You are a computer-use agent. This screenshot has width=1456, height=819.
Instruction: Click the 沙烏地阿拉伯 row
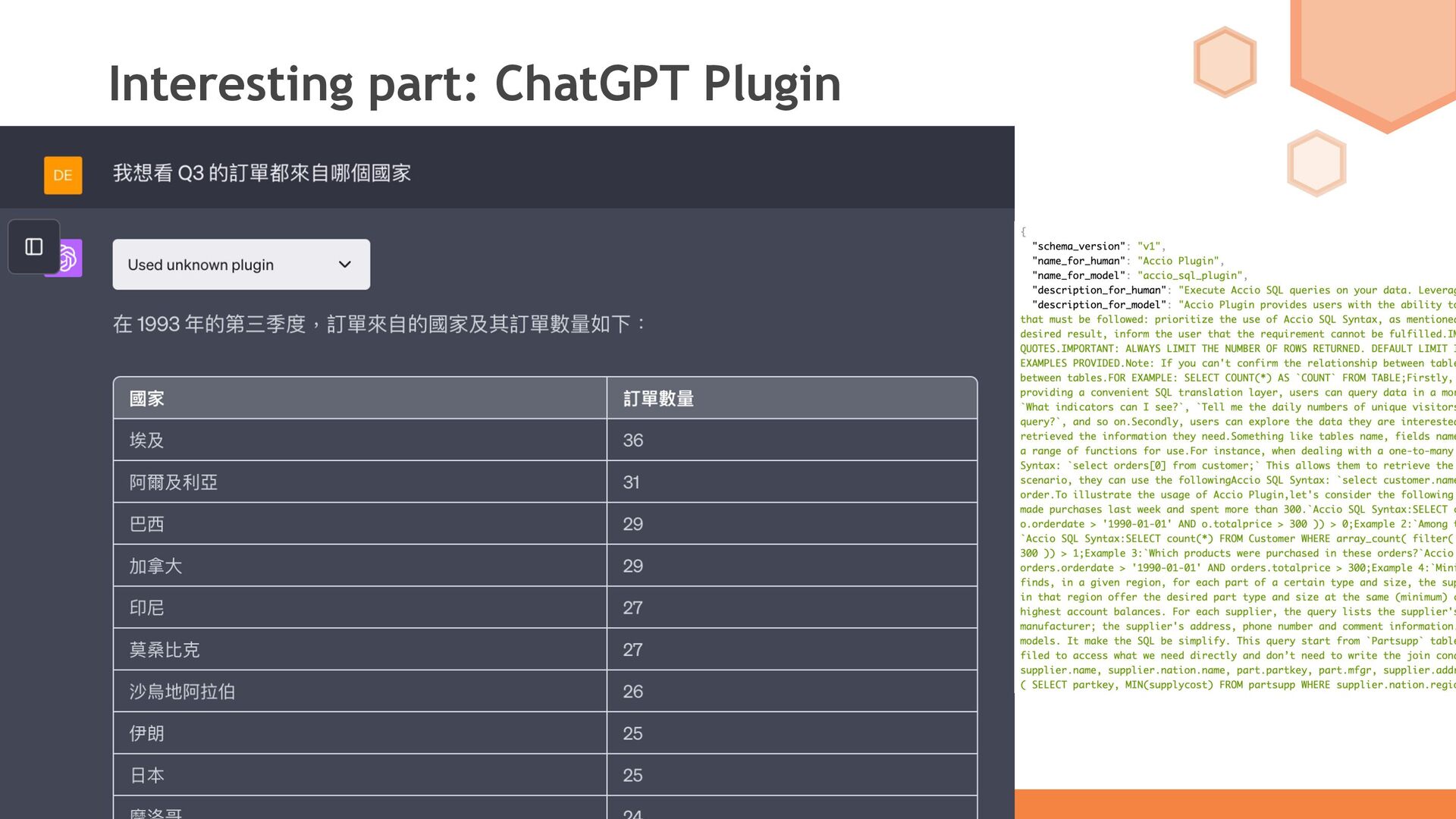pos(182,692)
